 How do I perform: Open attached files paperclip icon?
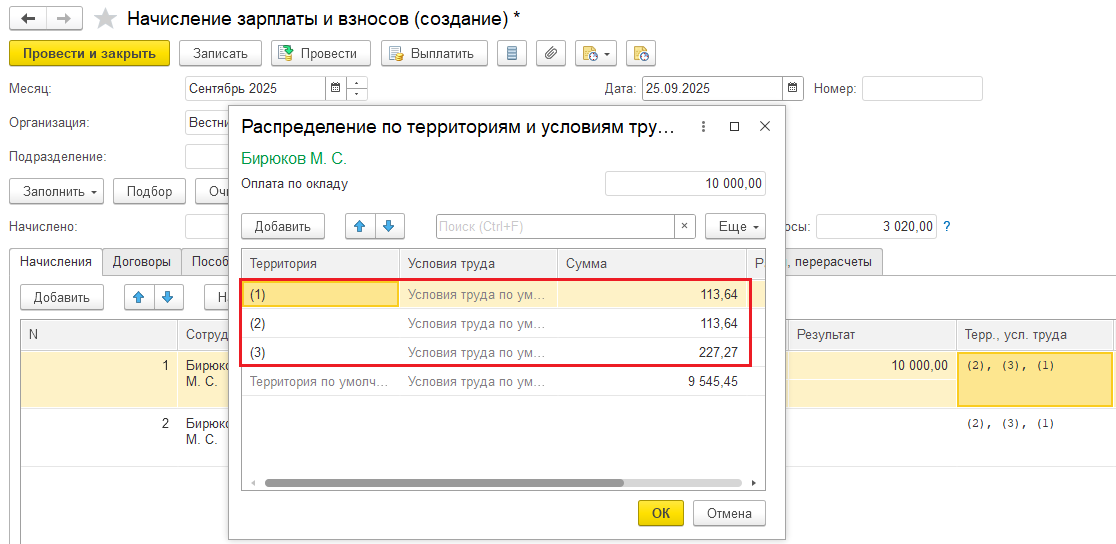550,53
